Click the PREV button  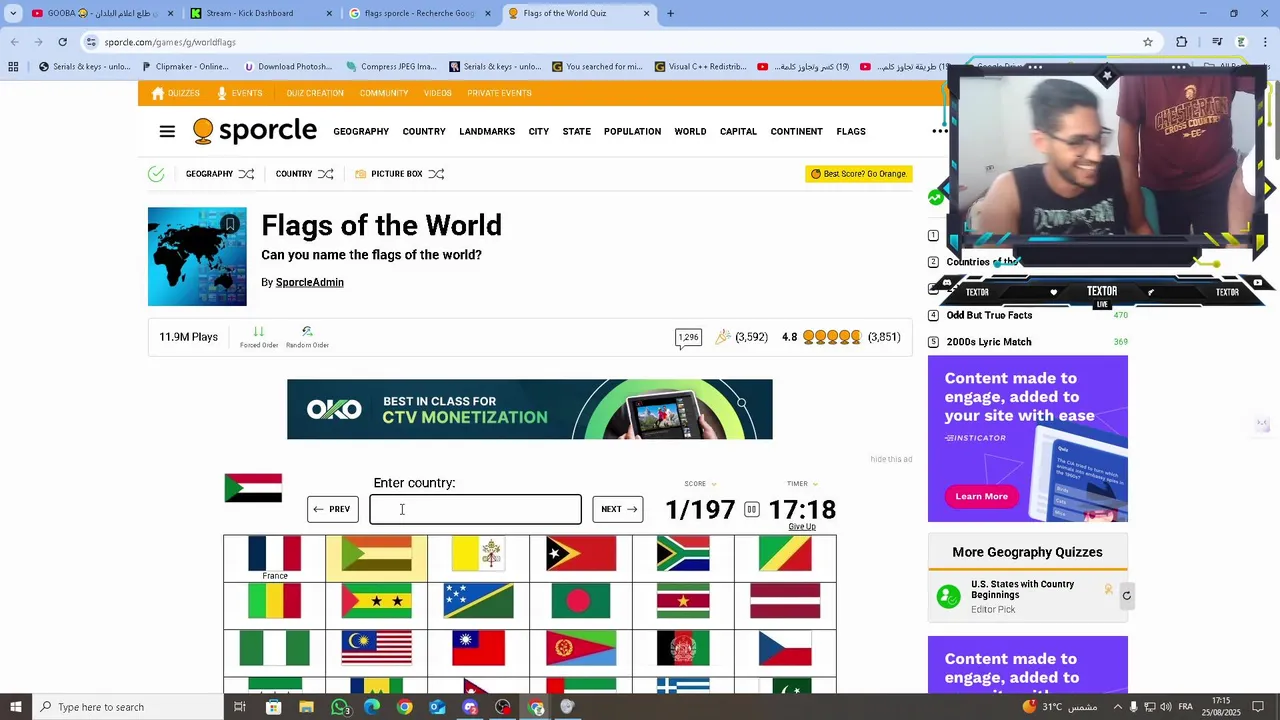click(x=332, y=509)
